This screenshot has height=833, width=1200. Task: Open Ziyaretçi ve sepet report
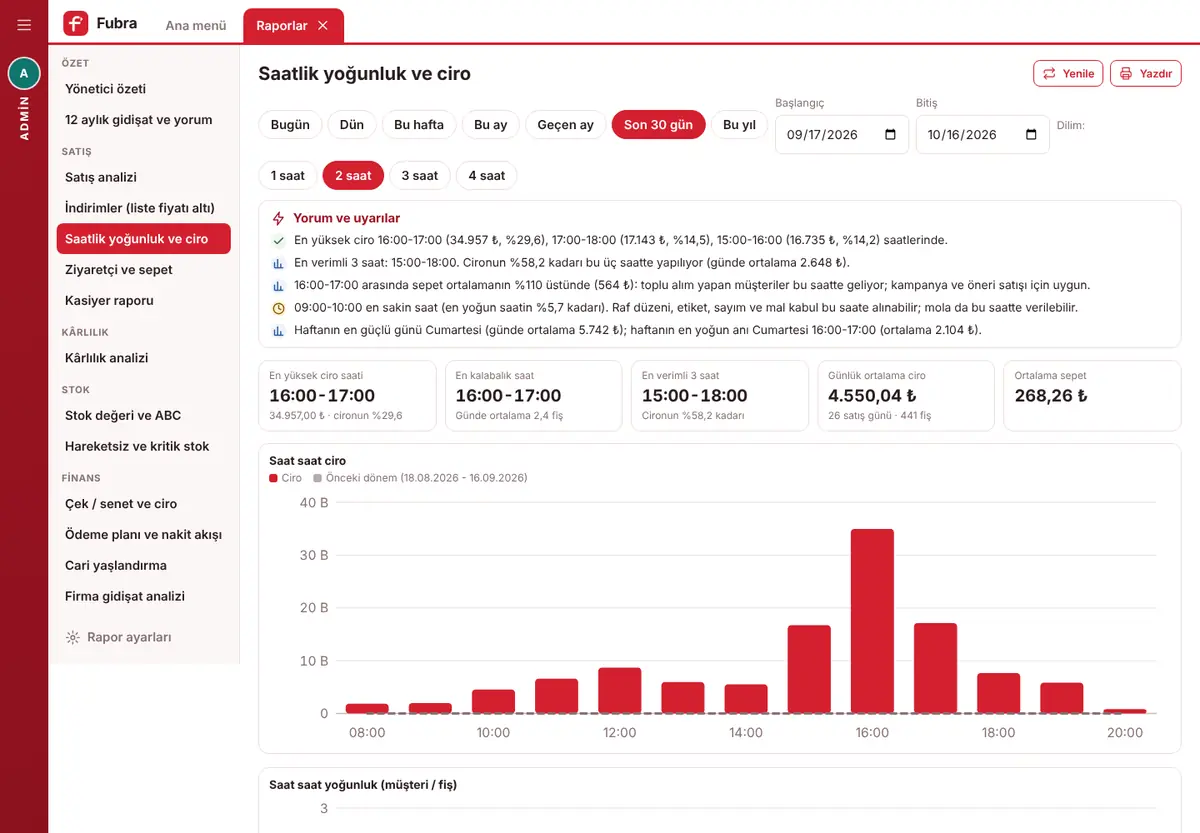[x=143, y=270]
